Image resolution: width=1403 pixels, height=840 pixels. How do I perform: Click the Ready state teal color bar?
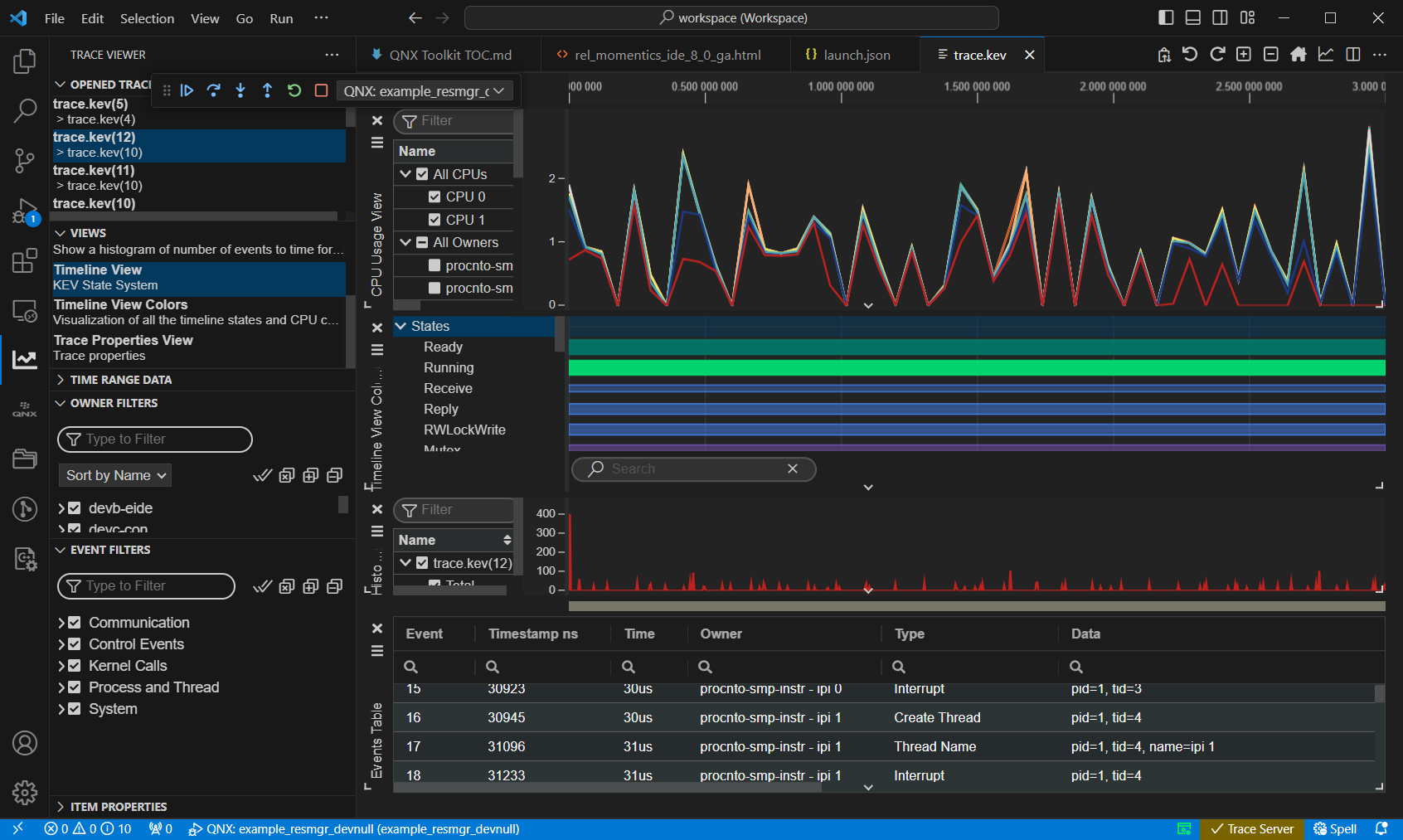[x=977, y=347]
